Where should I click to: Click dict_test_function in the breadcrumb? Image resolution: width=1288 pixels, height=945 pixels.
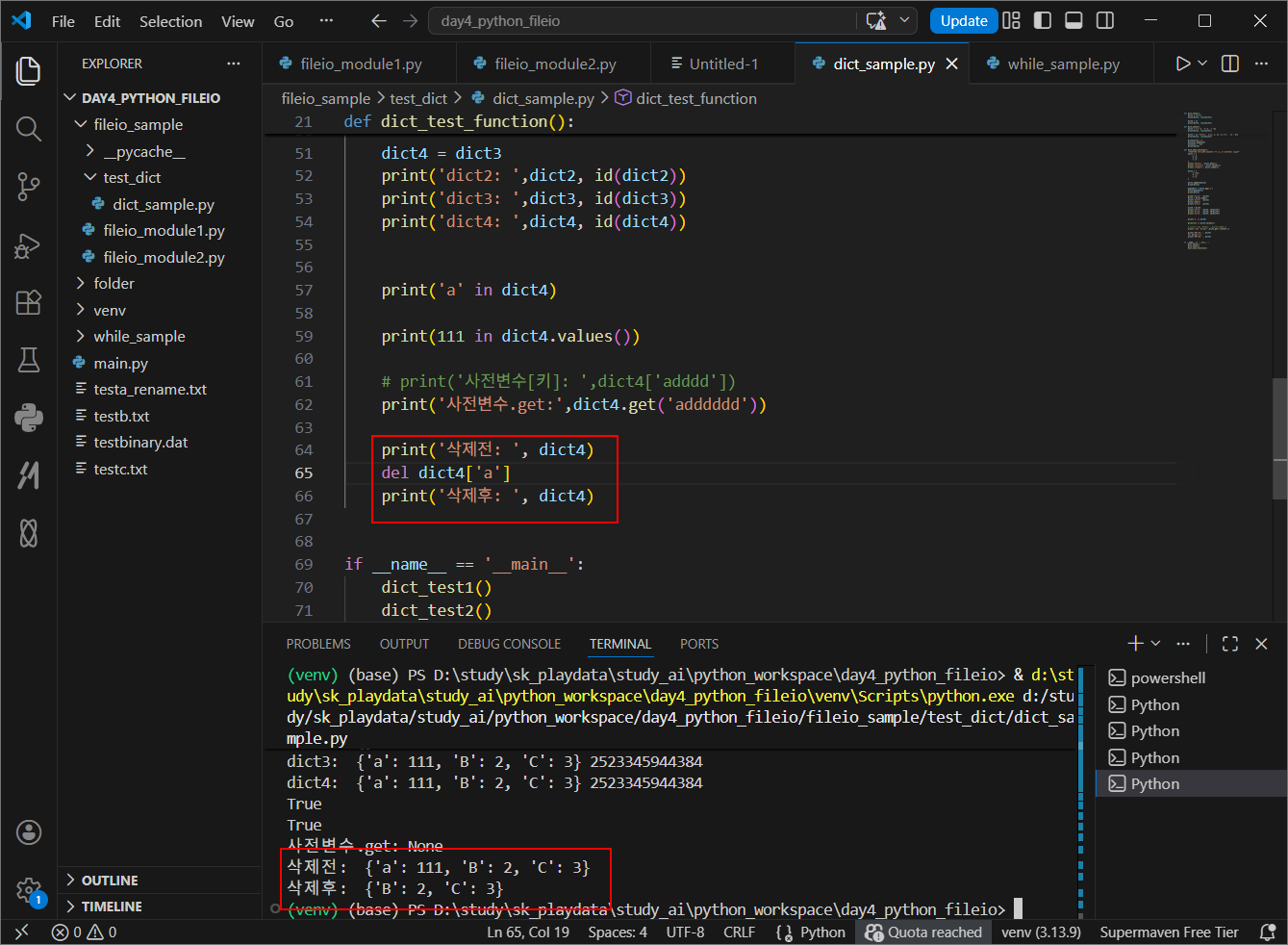696,98
